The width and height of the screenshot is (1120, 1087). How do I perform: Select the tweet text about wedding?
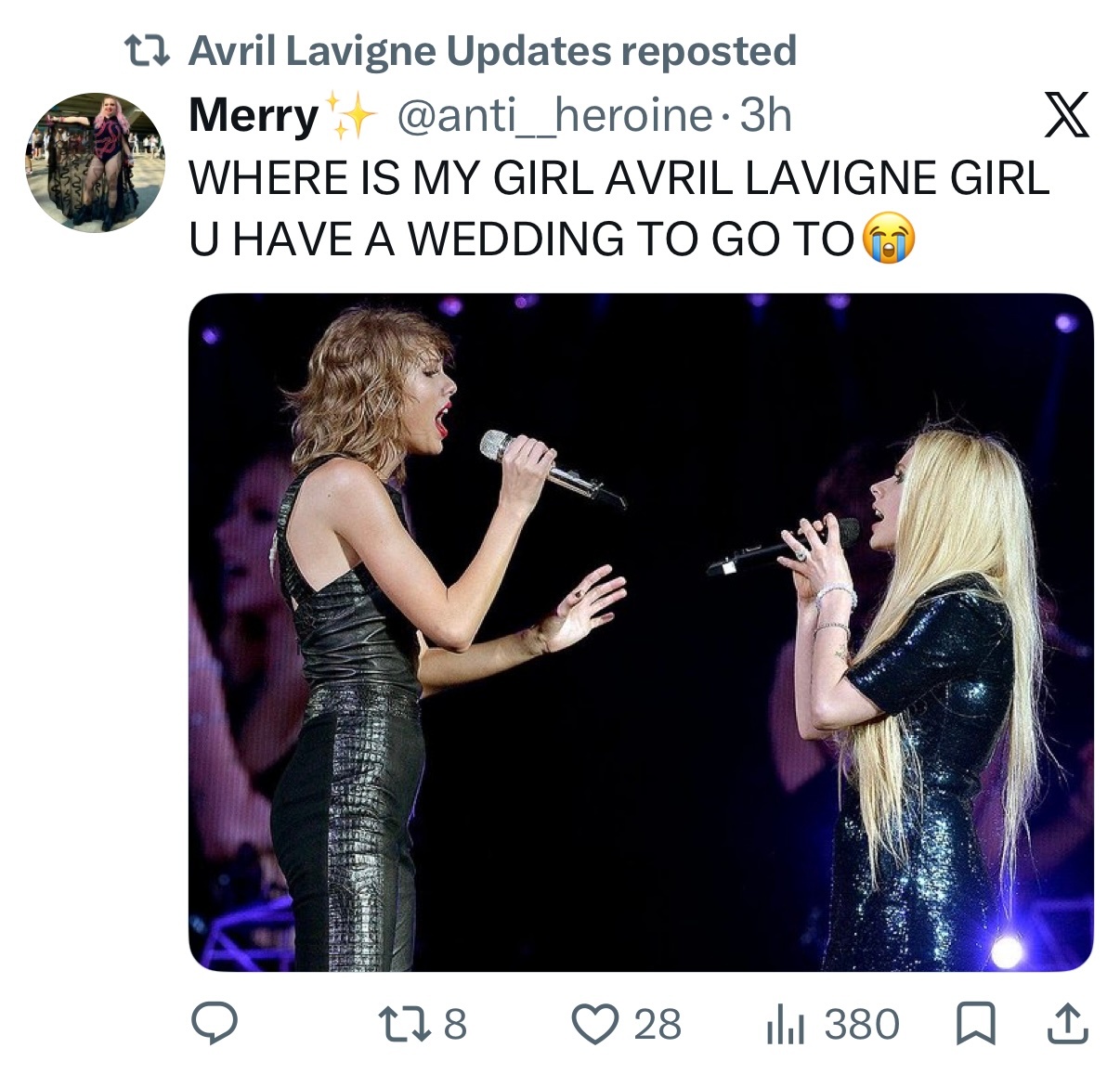619,208
